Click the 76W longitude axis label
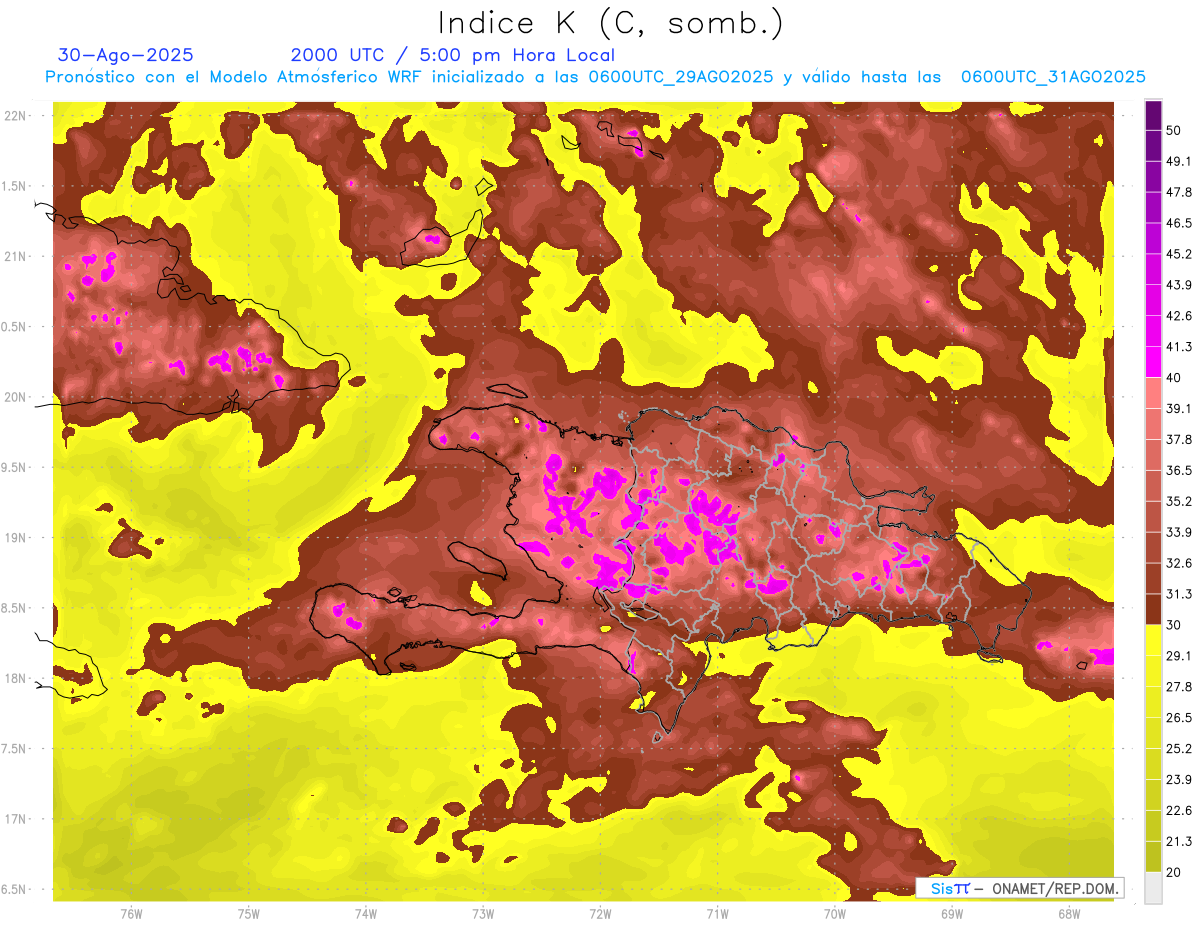 pyautogui.click(x=131, y=913)
